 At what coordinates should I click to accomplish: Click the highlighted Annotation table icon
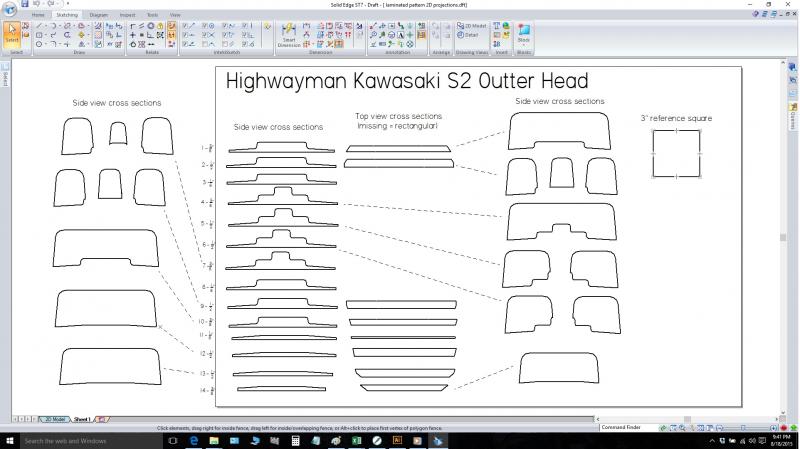(421, 35)
